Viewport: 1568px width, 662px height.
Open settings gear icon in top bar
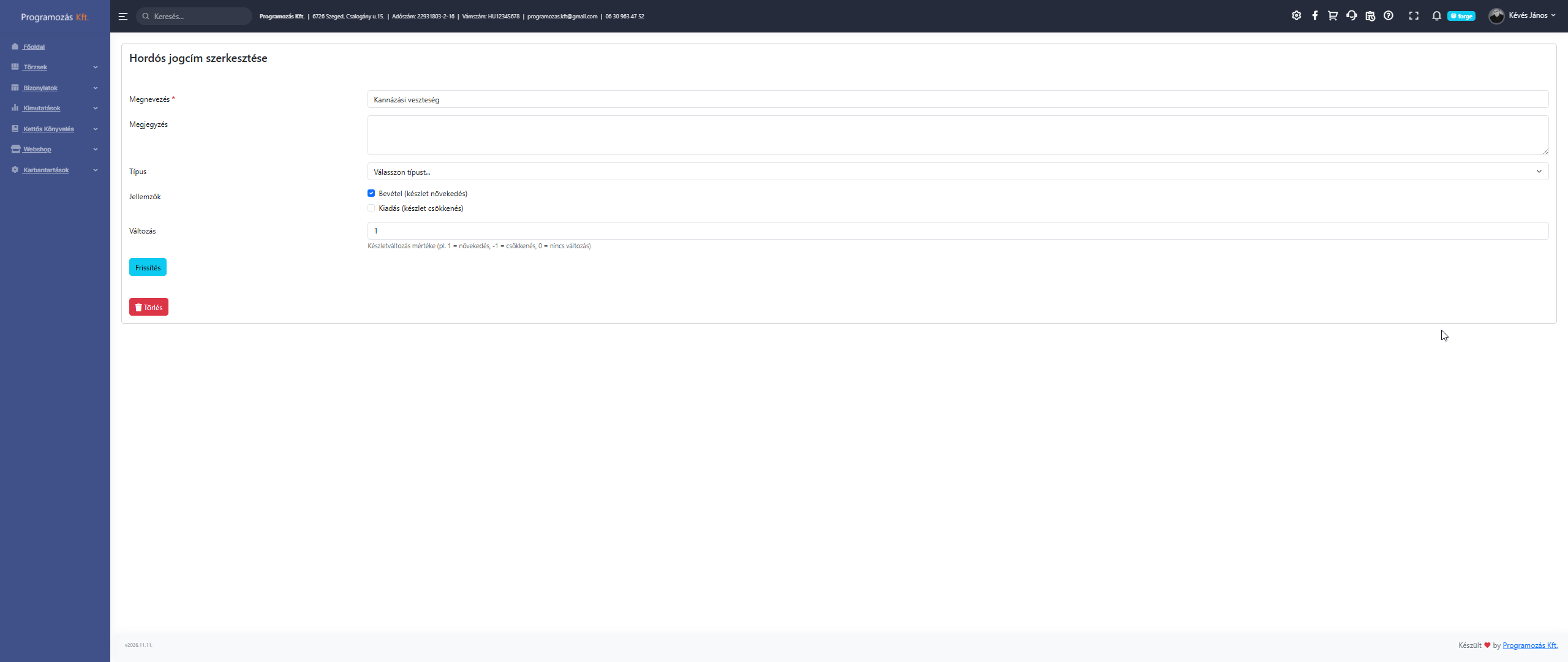[1296, 16]
